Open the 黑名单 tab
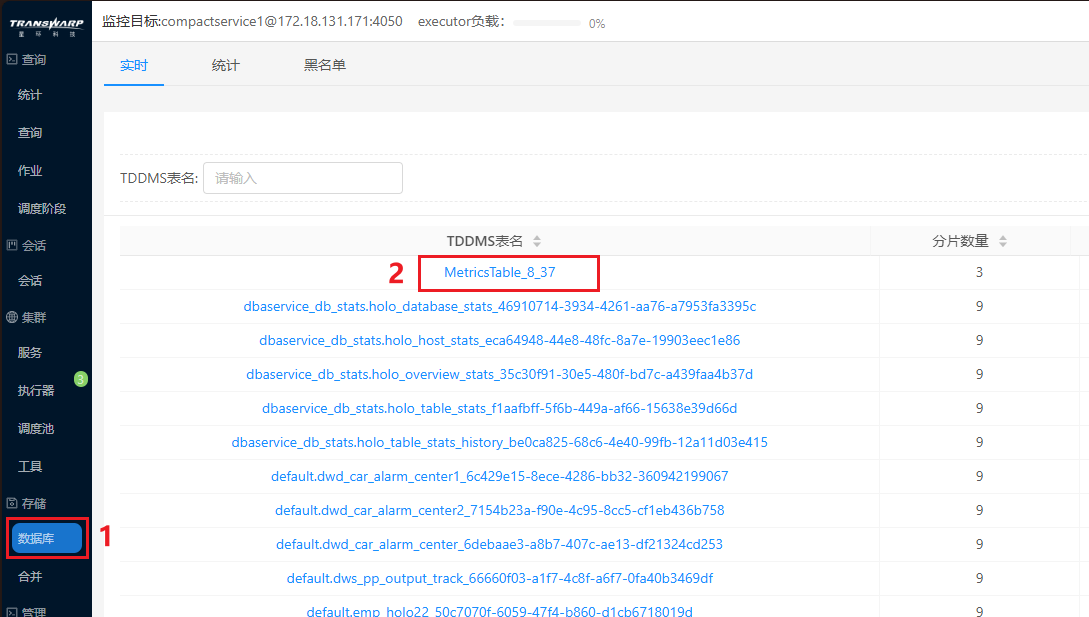 pos(325,66)
